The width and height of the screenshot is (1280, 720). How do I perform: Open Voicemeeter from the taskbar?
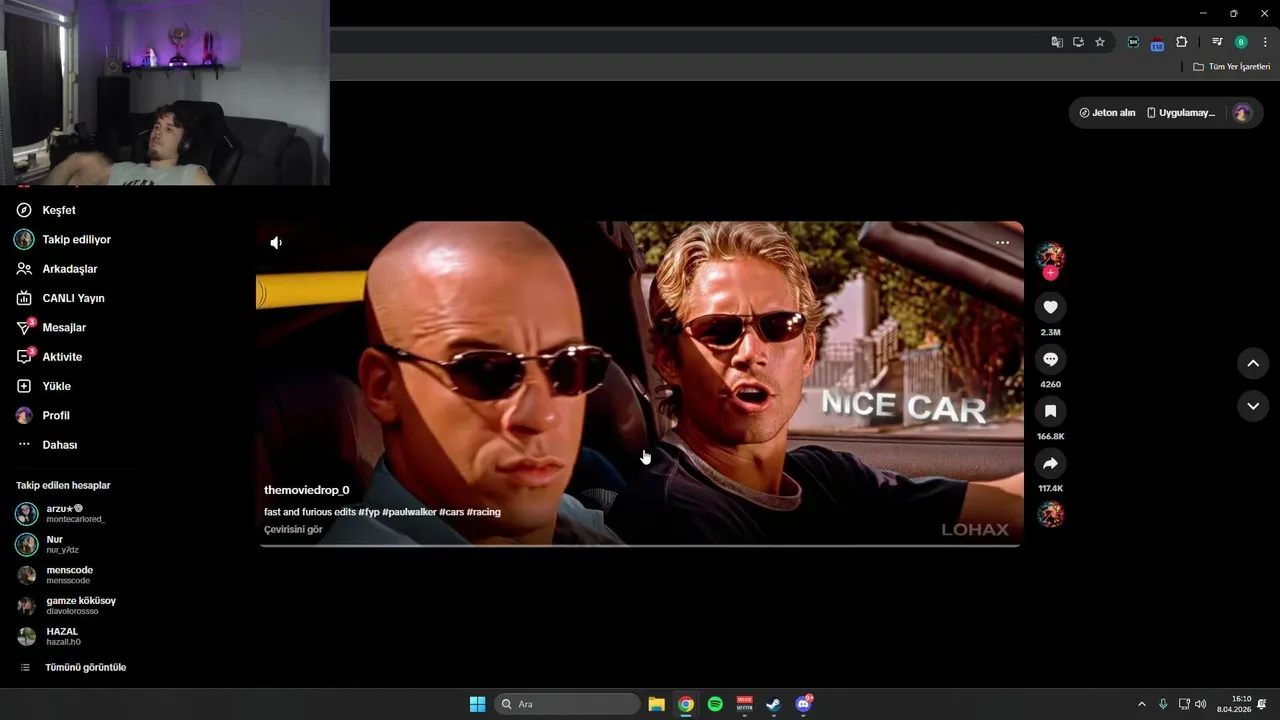[x=744, y=704]
